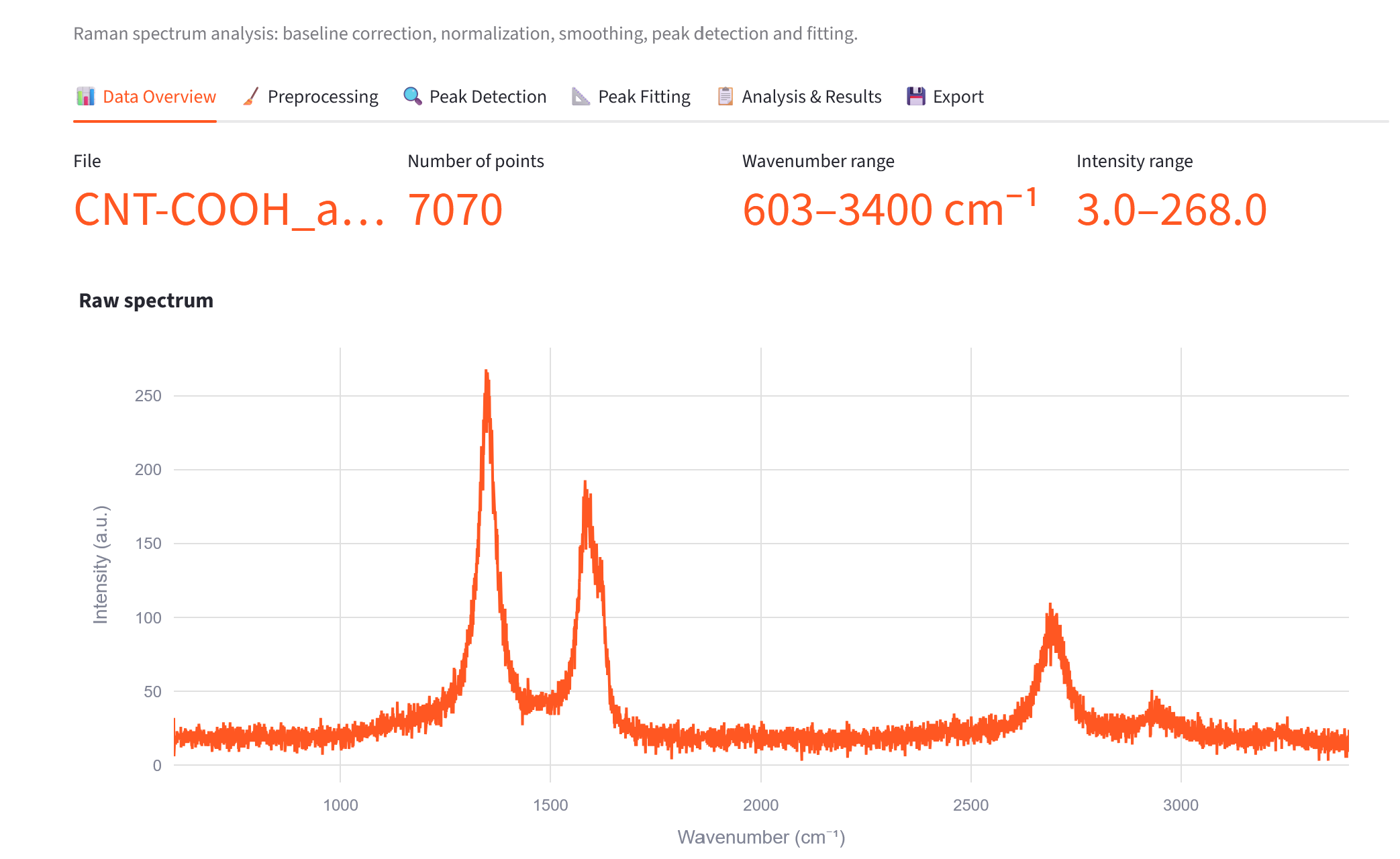Click the y-axis tick label 250
Image resolution: width=1400 pixels, height=859 pixels.
coord(148,396)
